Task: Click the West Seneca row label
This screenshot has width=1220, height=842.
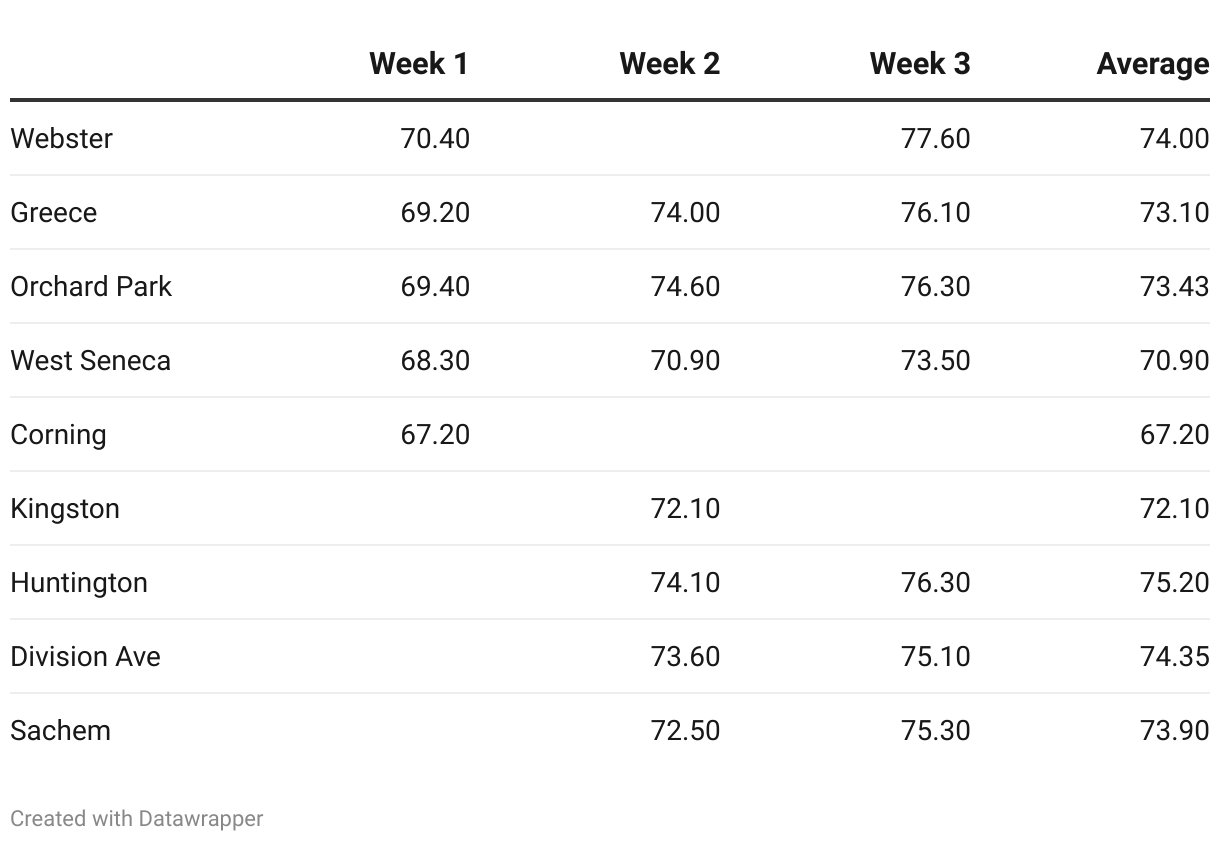Action: [91, 360]
